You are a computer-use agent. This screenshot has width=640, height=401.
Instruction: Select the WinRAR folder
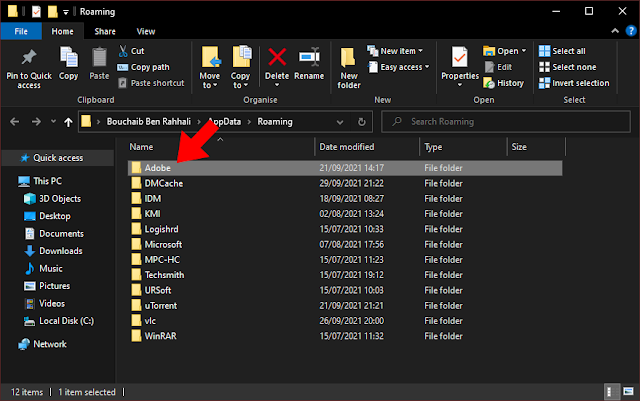[x=345, y=336]
